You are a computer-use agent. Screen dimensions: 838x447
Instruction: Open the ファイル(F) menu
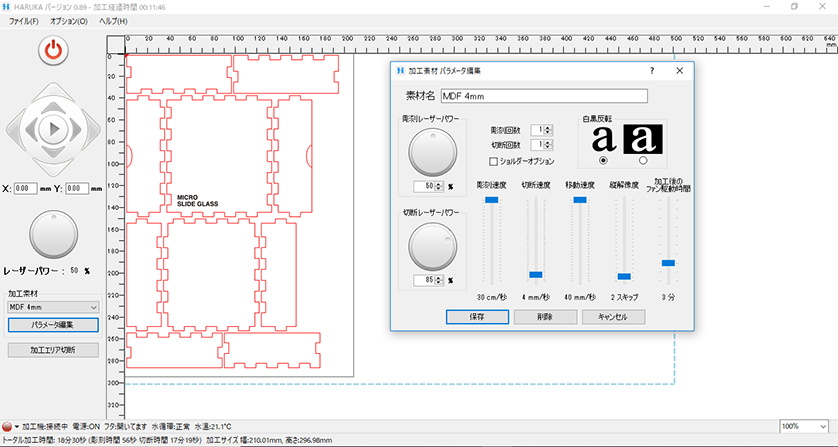[24, 20]
